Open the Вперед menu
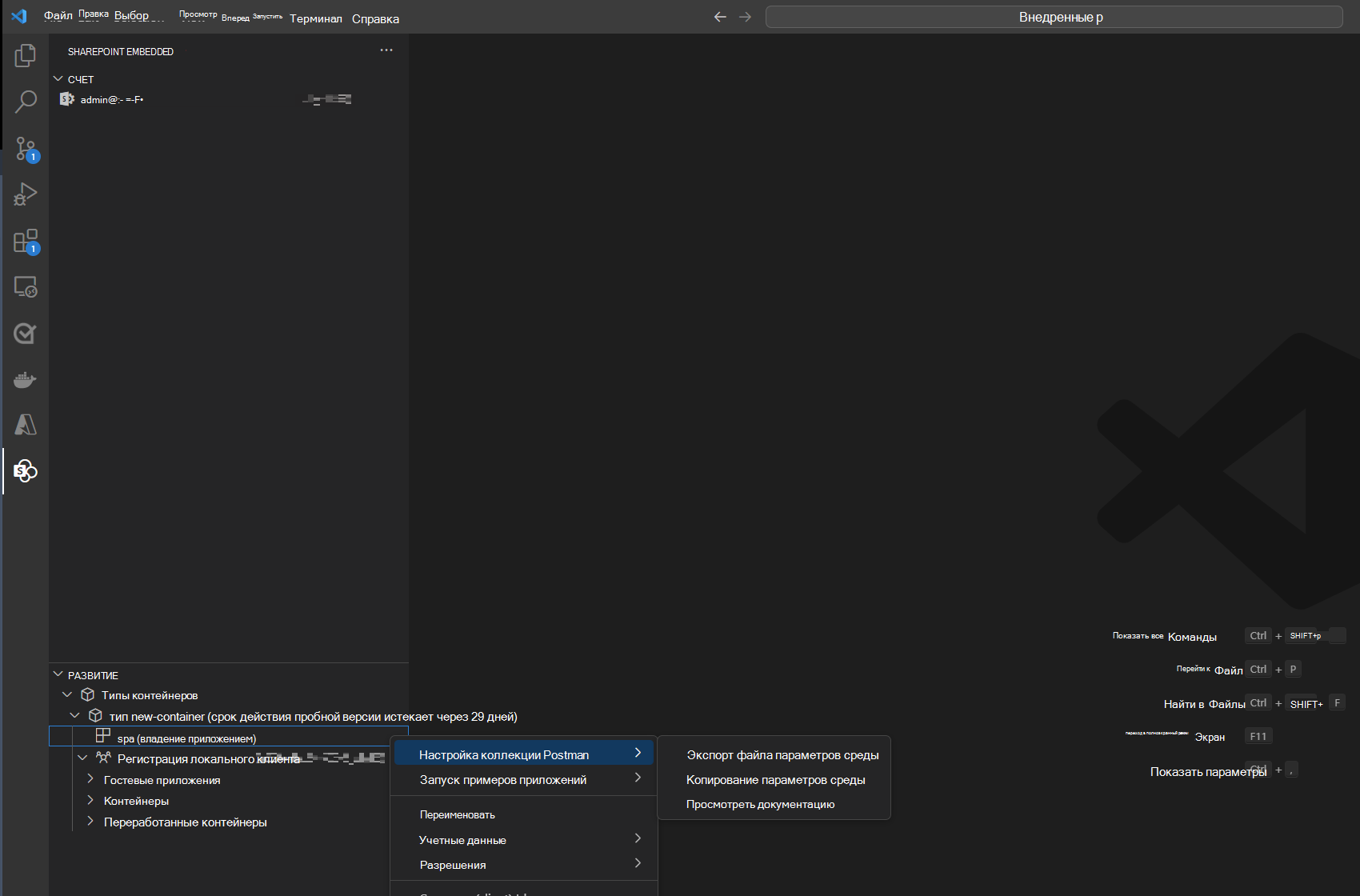 (x=235, y=18)
